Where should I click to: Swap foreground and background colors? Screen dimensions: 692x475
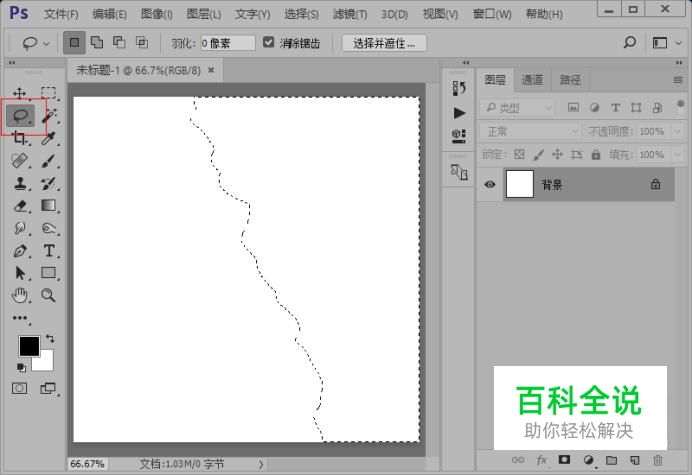click(x=50, y=339)
